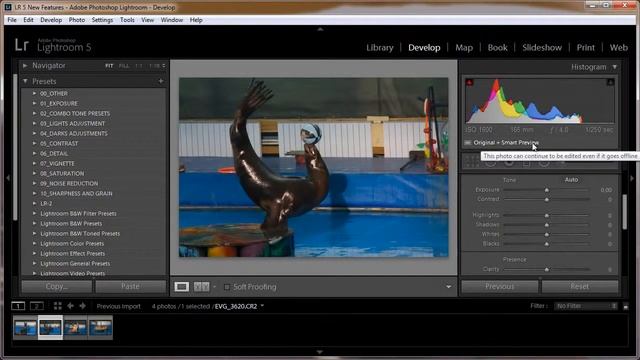Image resolution: width=640 pixels, height=360 pixels.
Task: Collapse the right panel group arrow
Action: [x=632, y=178]
